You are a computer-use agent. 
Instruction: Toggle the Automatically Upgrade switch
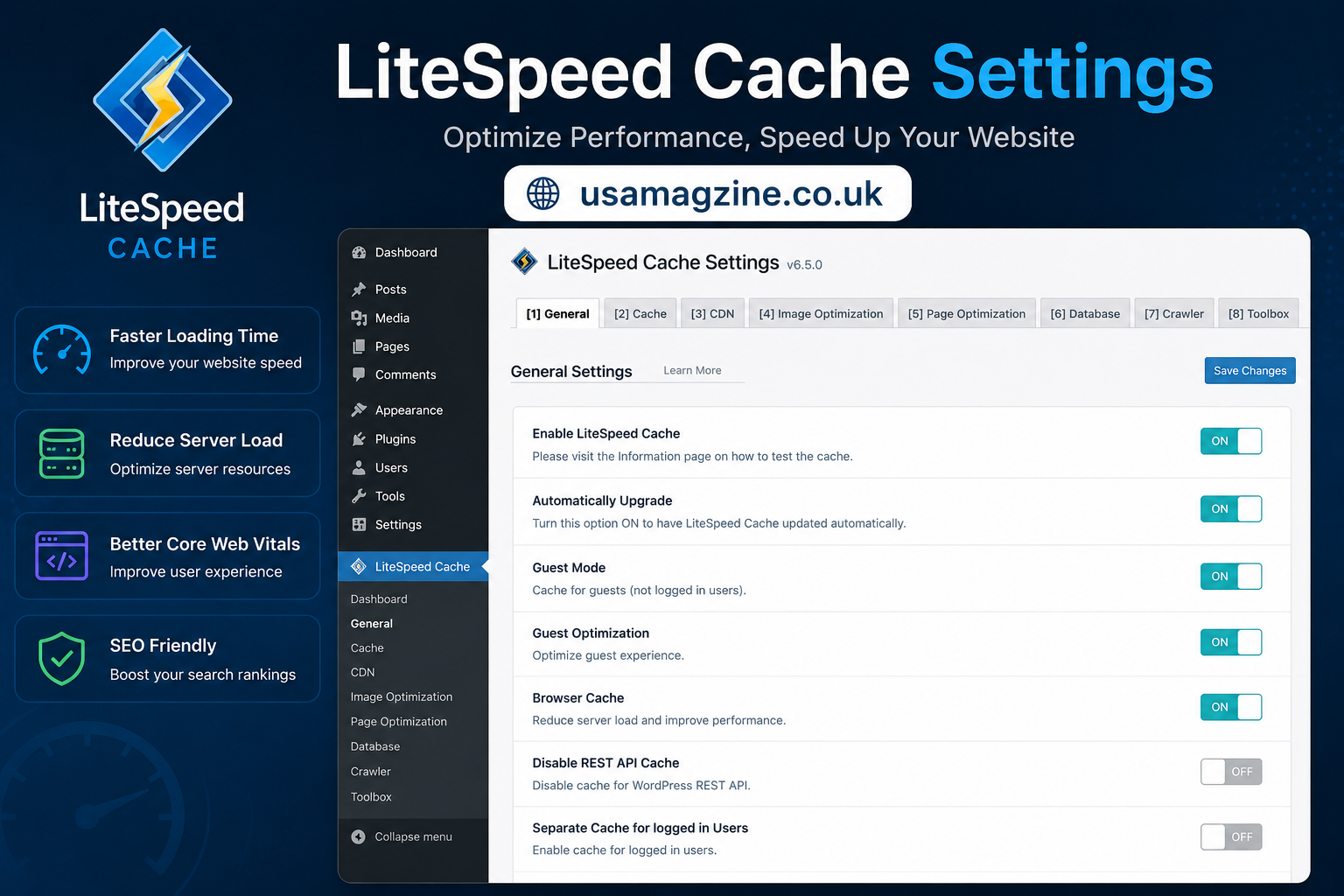pos(1231,509)
